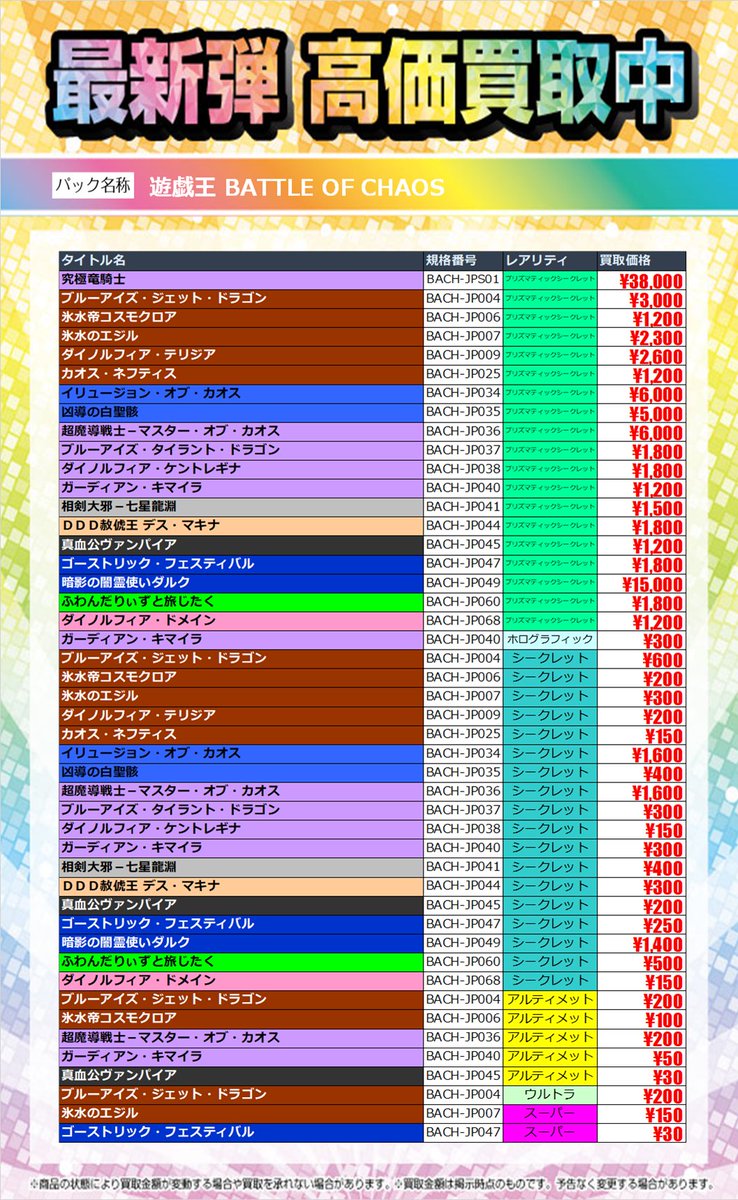738x1200 pixels.
Task: Select the ¥5,000 row's BACH-JP035 code
Action: pyautogui.click(x=463, y=412)
